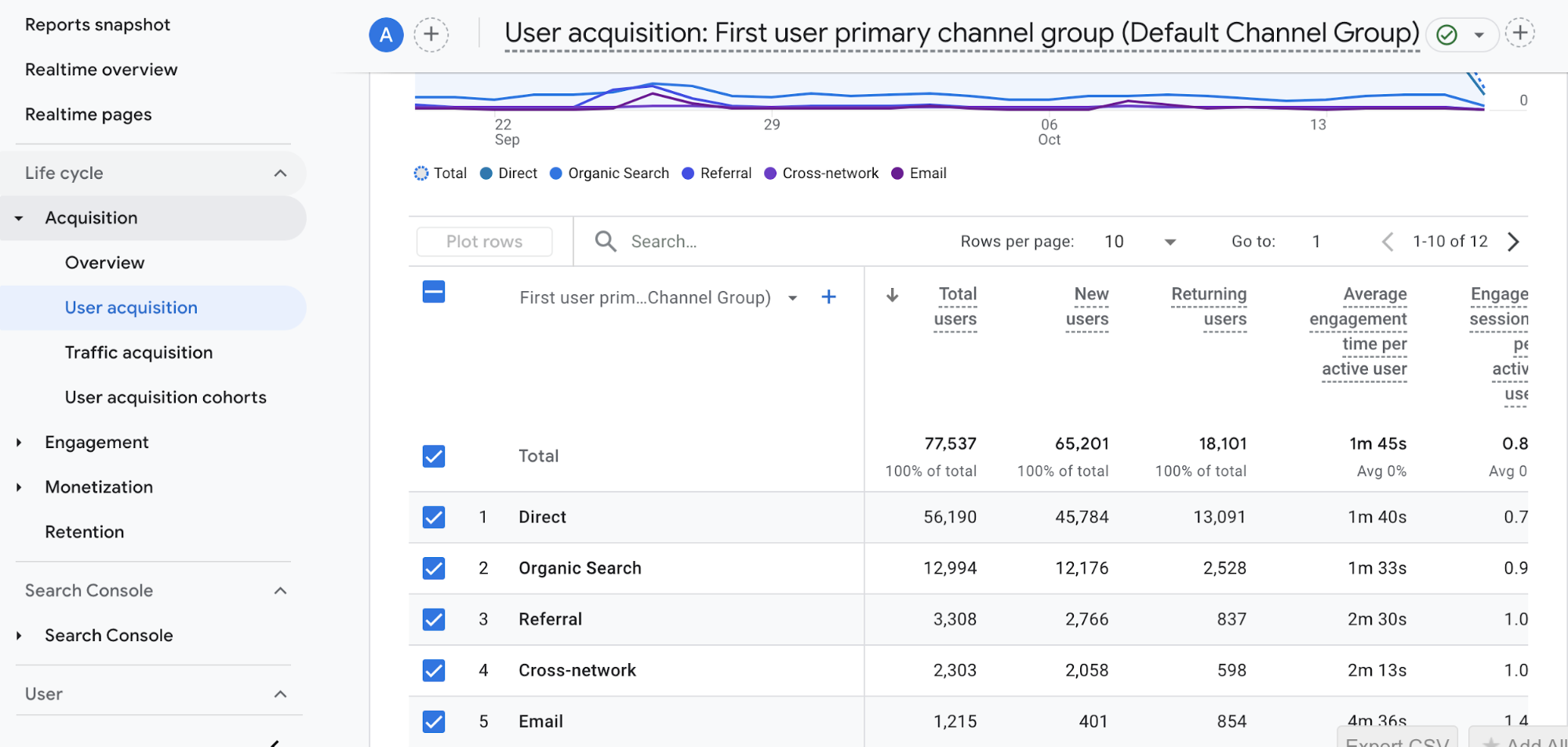Screen dimensions: 1568x747
Task: Click the green checkmark report status icon
Action: pyautogui.click(x=1447, y=35)
